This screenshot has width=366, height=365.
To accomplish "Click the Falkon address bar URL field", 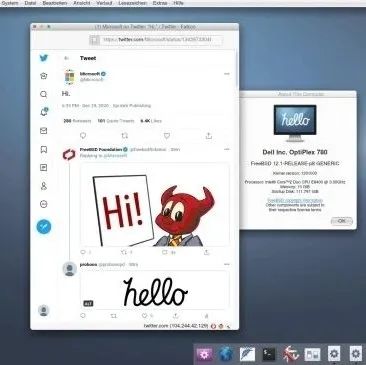I will 162,40.
